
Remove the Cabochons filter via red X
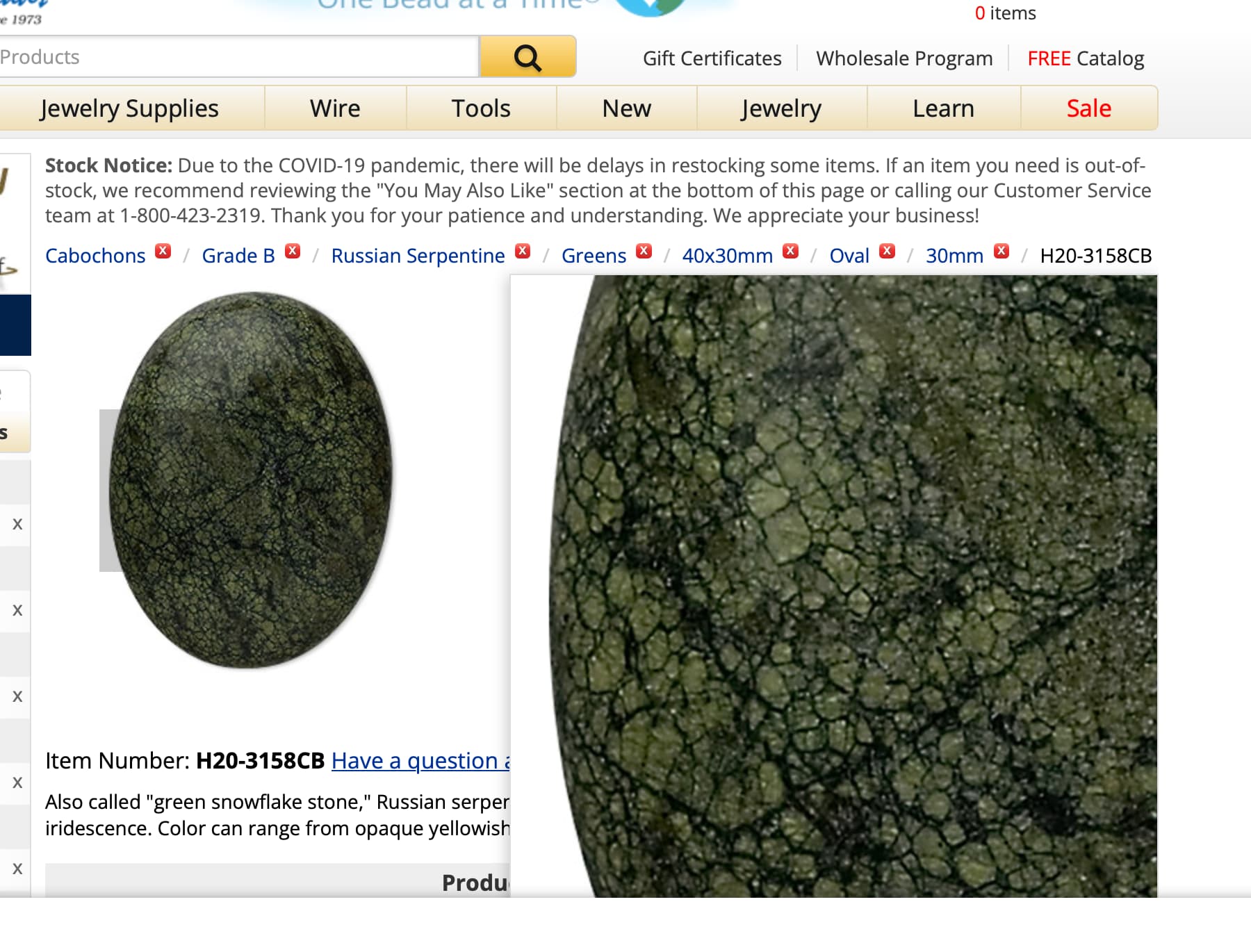pos(163,252)
